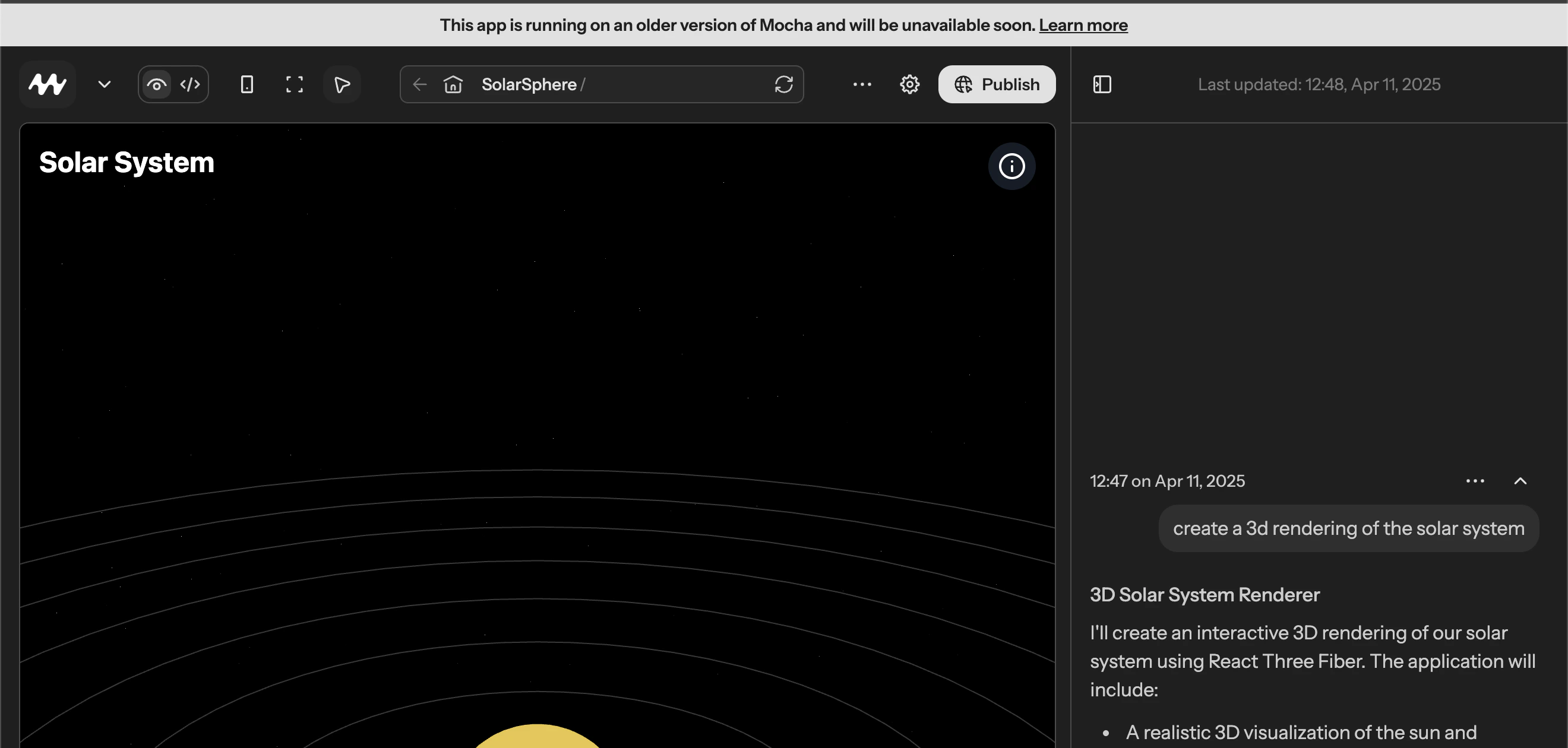The height and width of the screenshot is (748, 1568).
Task: Click the yellow sun in the preview
Action: coord(537,736)
